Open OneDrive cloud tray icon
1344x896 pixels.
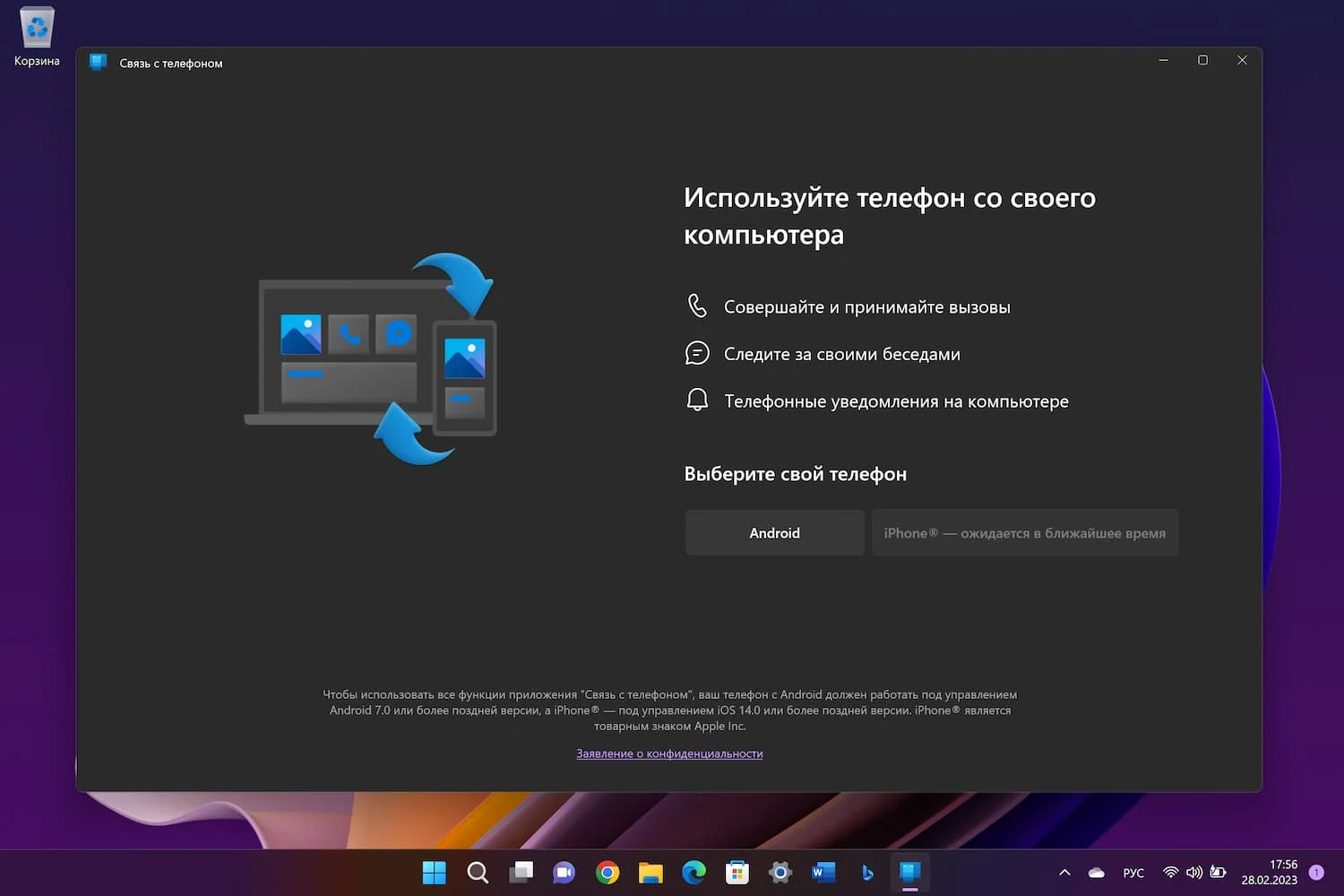coord(1096,873)
